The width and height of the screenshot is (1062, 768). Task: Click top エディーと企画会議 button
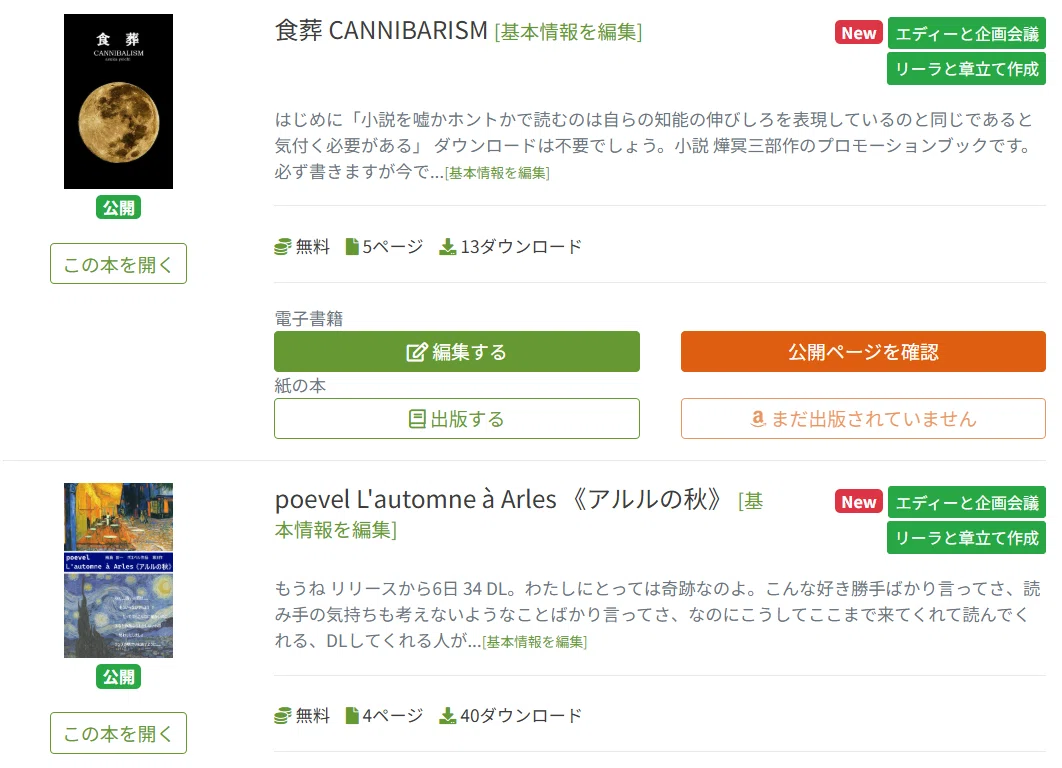[967, 33]
